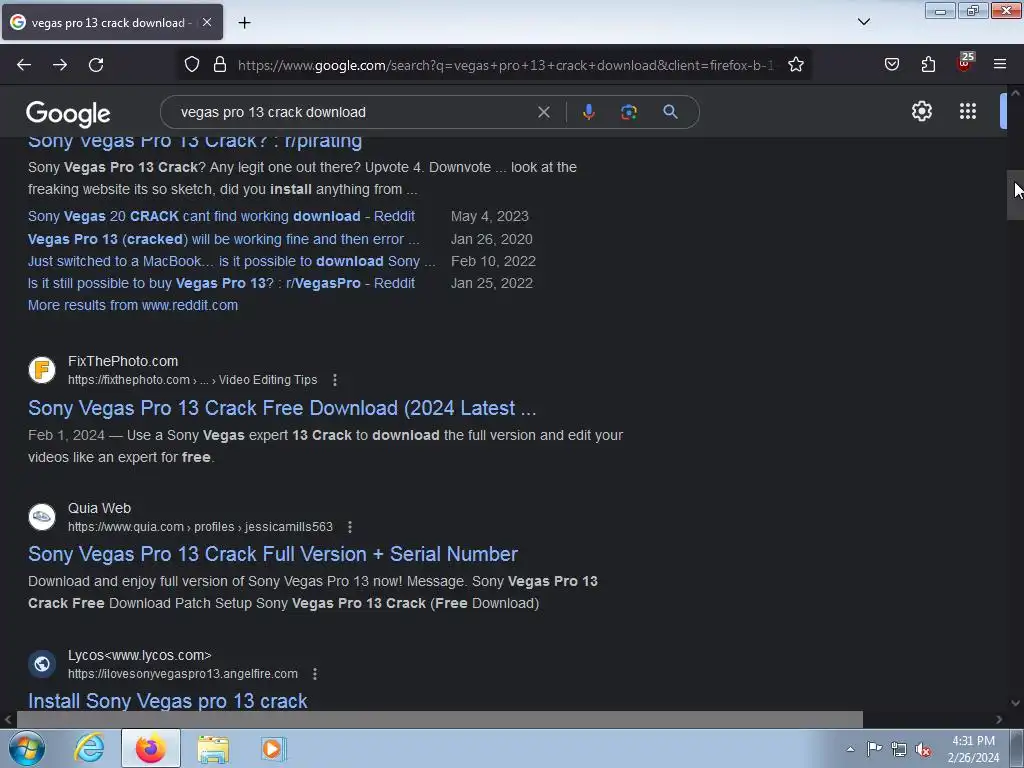Click the horizontal scrollbar thumb
Screen dimensions: 1024x768
439,719
